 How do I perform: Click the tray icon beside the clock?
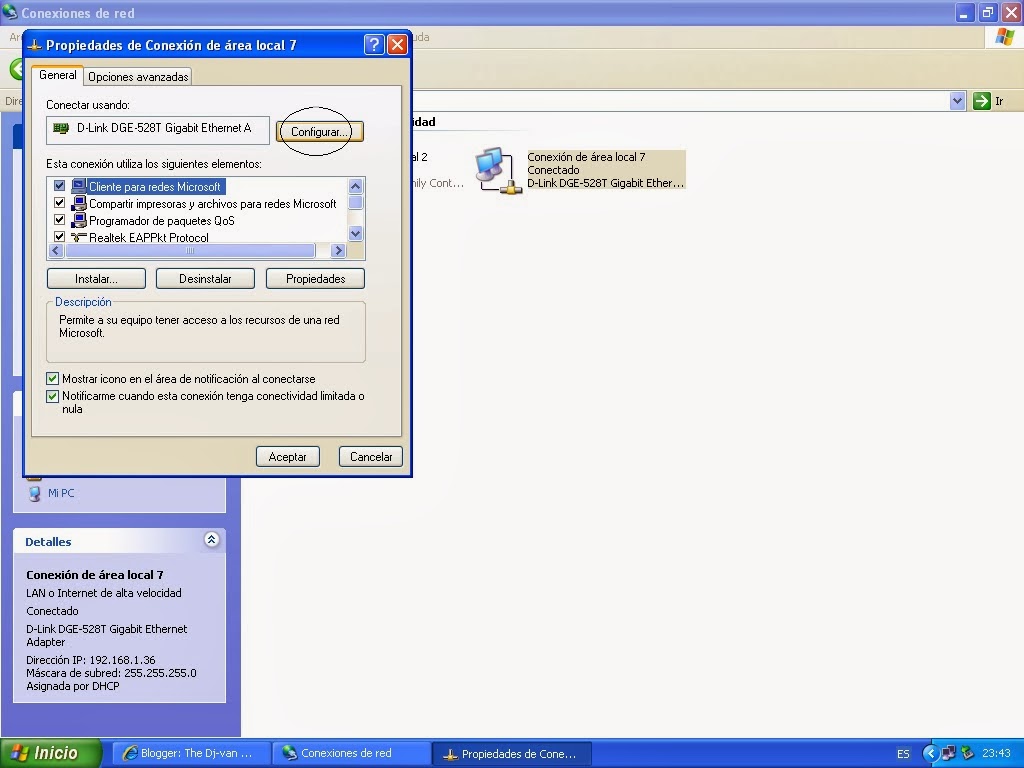[x=968, y=754]
